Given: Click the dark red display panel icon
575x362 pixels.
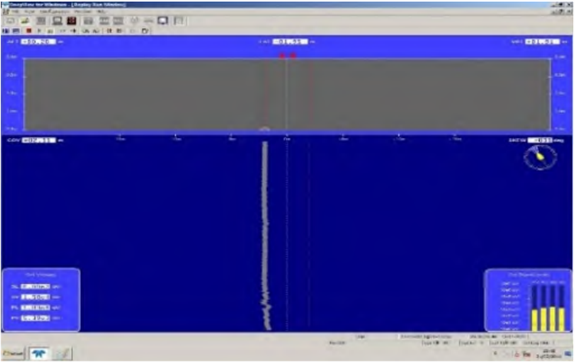Looking at the screenshot, I should 72,21.
